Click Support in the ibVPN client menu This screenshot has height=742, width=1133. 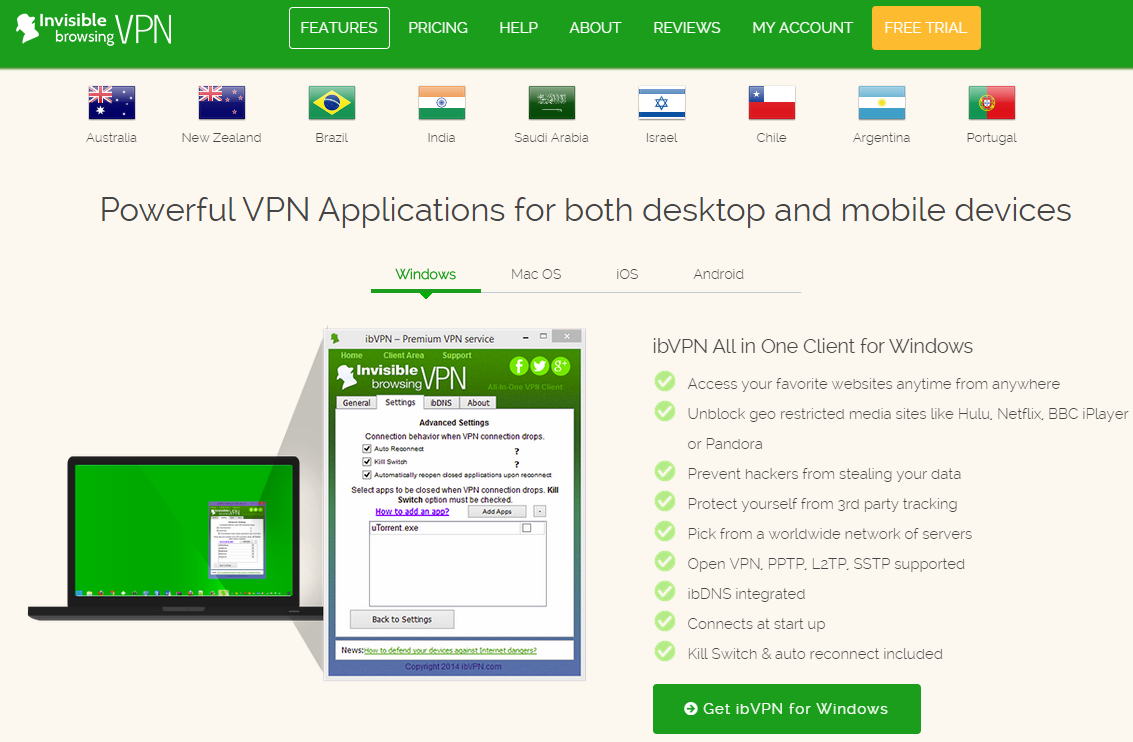pos(457,355)
